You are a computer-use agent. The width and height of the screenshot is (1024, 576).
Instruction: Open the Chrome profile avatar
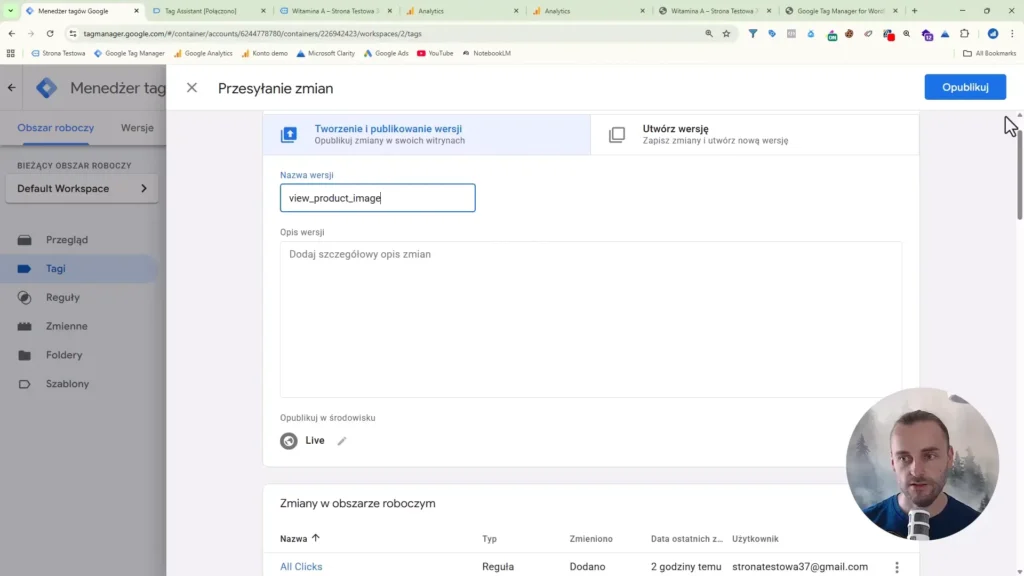993,33
